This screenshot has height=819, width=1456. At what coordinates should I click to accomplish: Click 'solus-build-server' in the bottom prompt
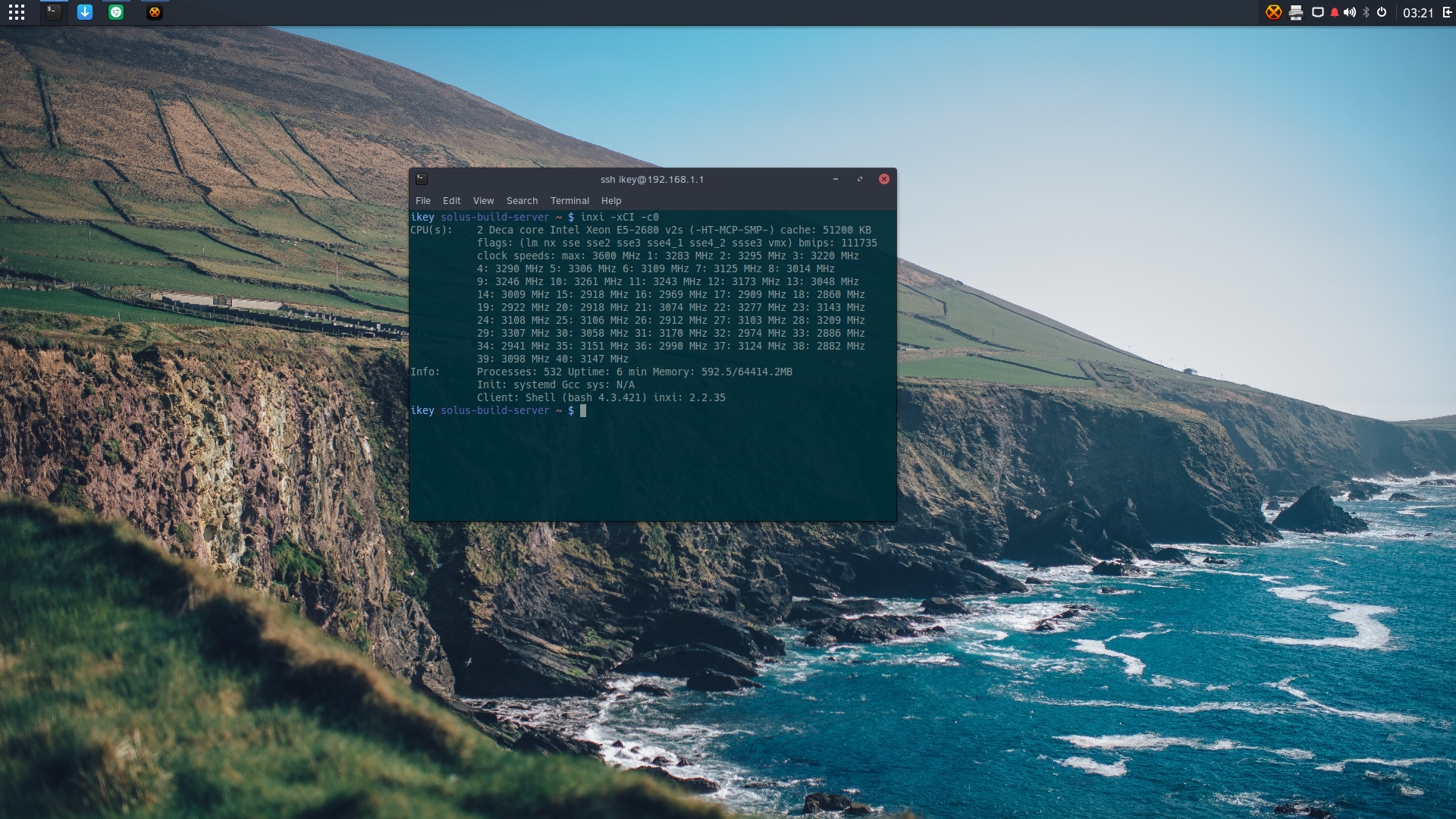click(494, 410)
